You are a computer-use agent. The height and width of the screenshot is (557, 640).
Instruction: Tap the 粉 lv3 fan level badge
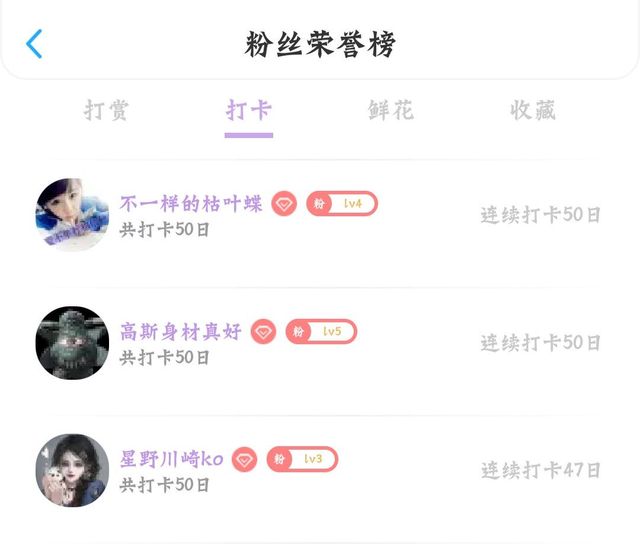coord(301,459)
